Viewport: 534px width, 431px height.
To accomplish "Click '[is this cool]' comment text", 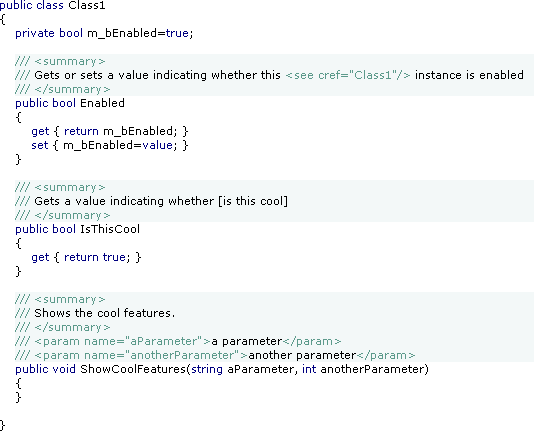I will [253, 201].
